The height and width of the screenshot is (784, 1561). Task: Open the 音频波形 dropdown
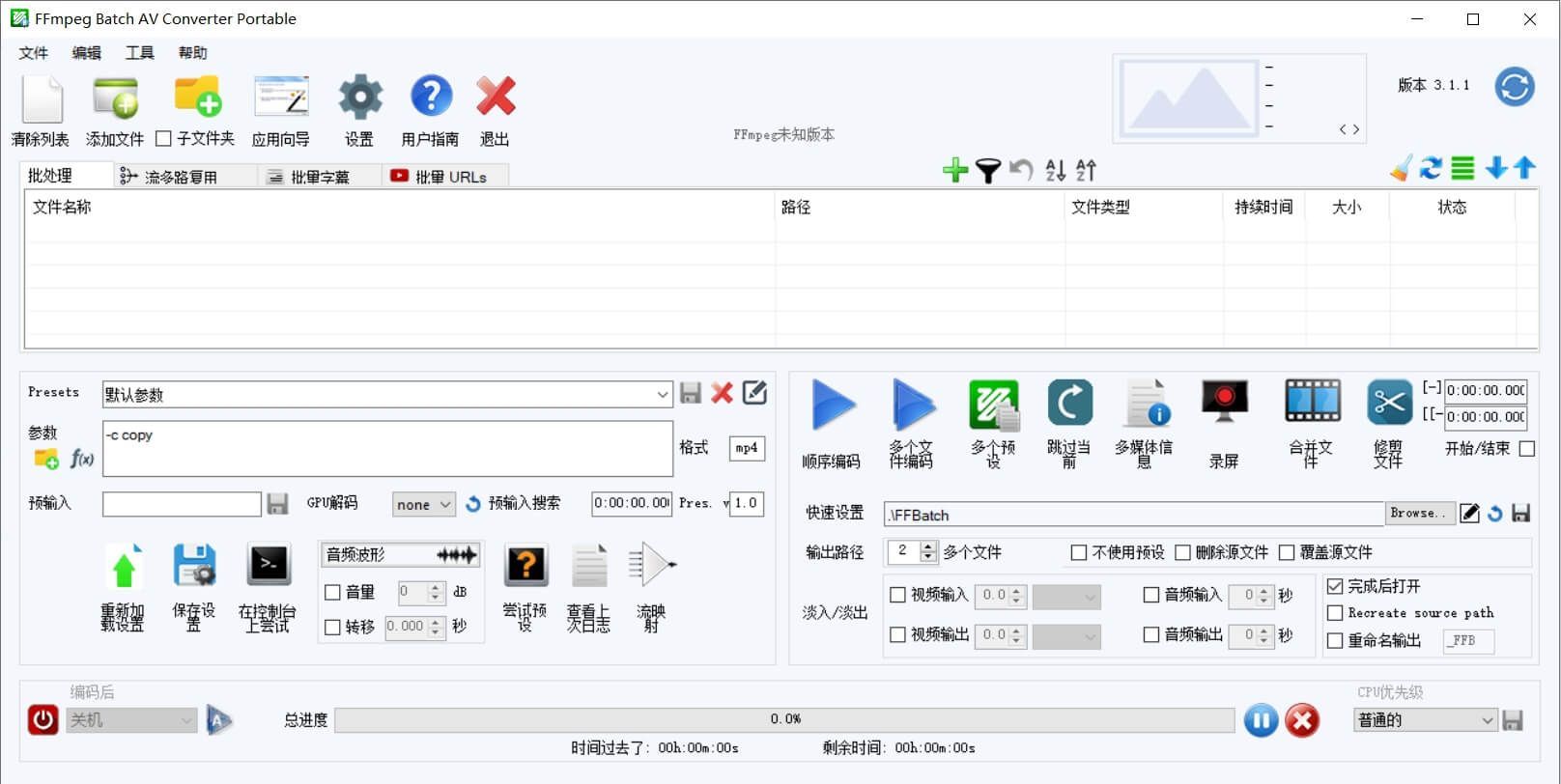point(401,554)
